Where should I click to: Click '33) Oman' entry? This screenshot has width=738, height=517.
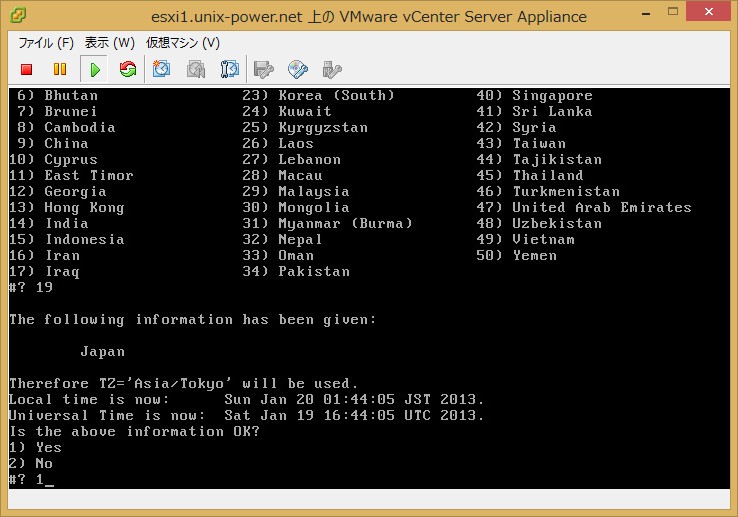coord(278,255)
